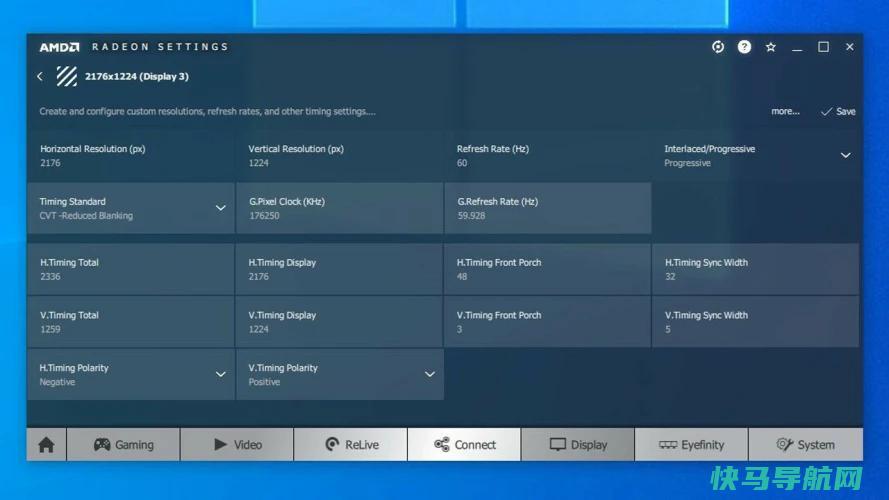Click the Horizontal Resolution (px) field
Viewport: 889px width, 500px height.
point(131,155)
